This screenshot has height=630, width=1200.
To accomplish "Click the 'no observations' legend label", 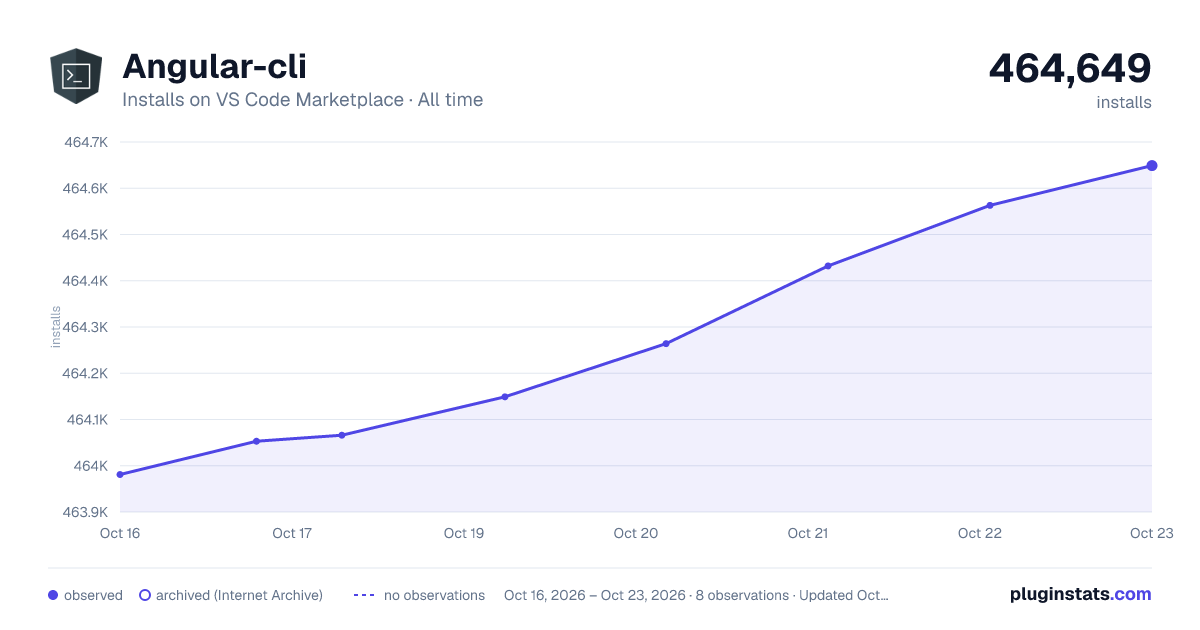I will (434, 595).
